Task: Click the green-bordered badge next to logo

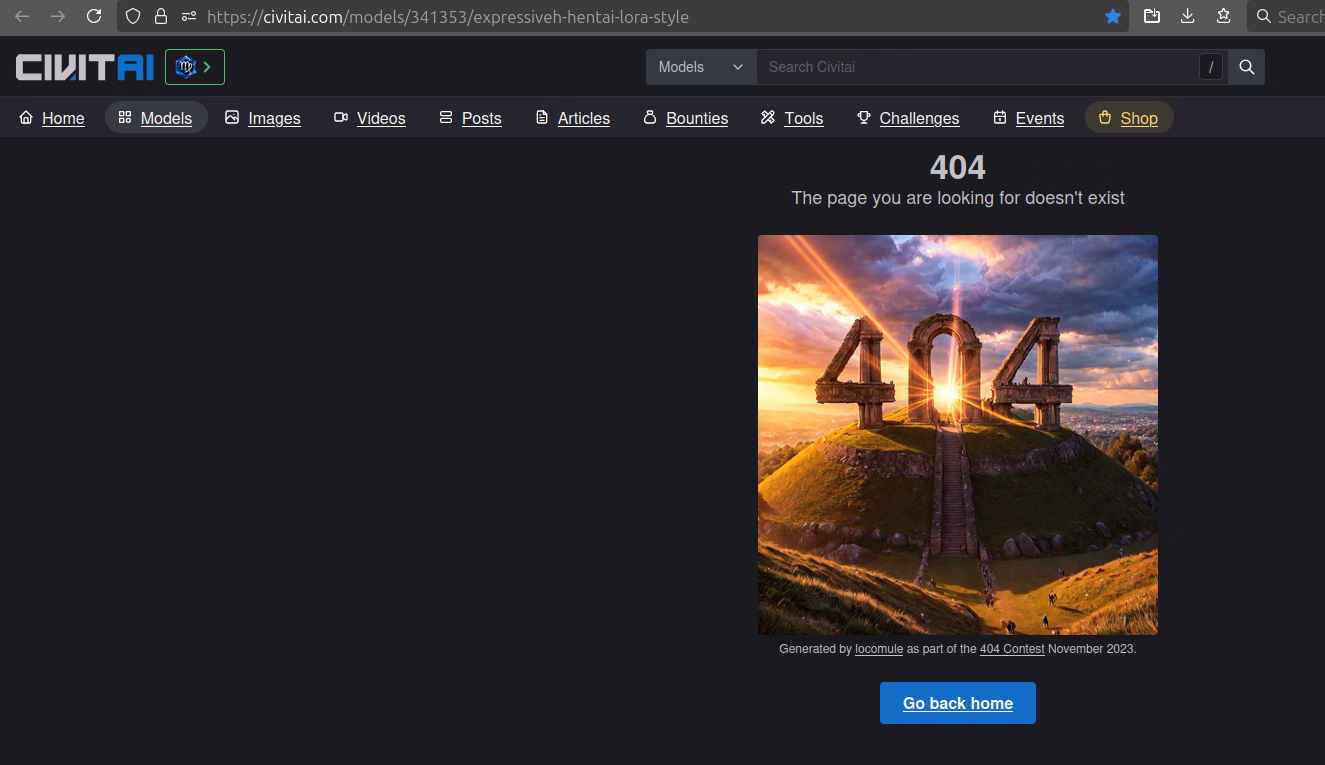Action: coord(195,67)
